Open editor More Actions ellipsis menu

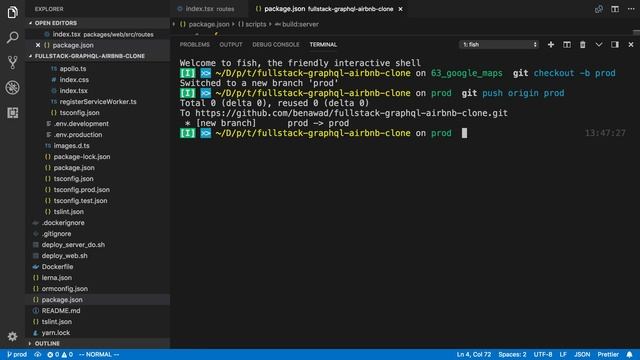tap(631, 9)
